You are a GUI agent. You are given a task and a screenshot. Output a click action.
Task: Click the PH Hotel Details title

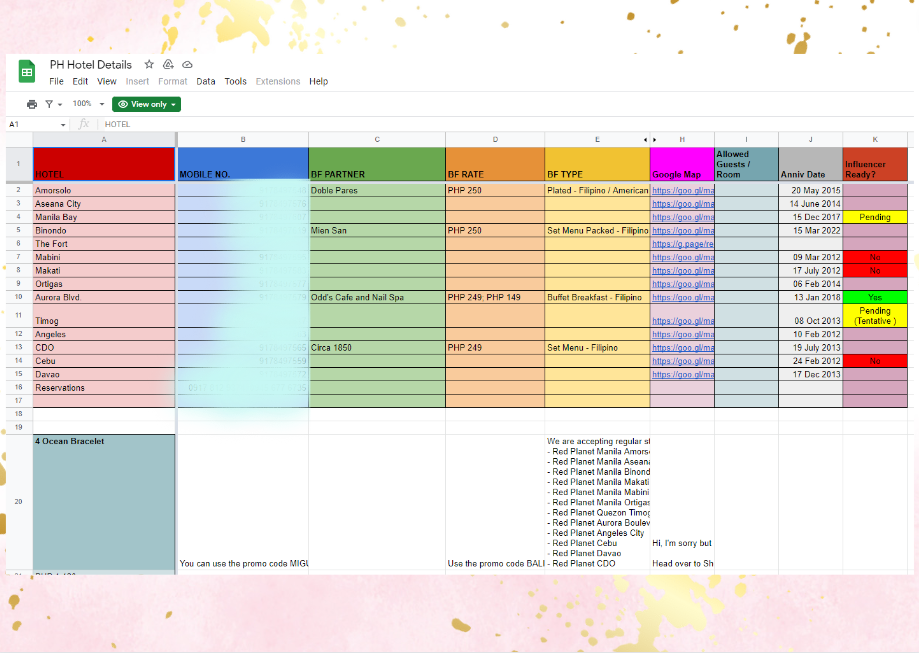[x=91, y=64]
